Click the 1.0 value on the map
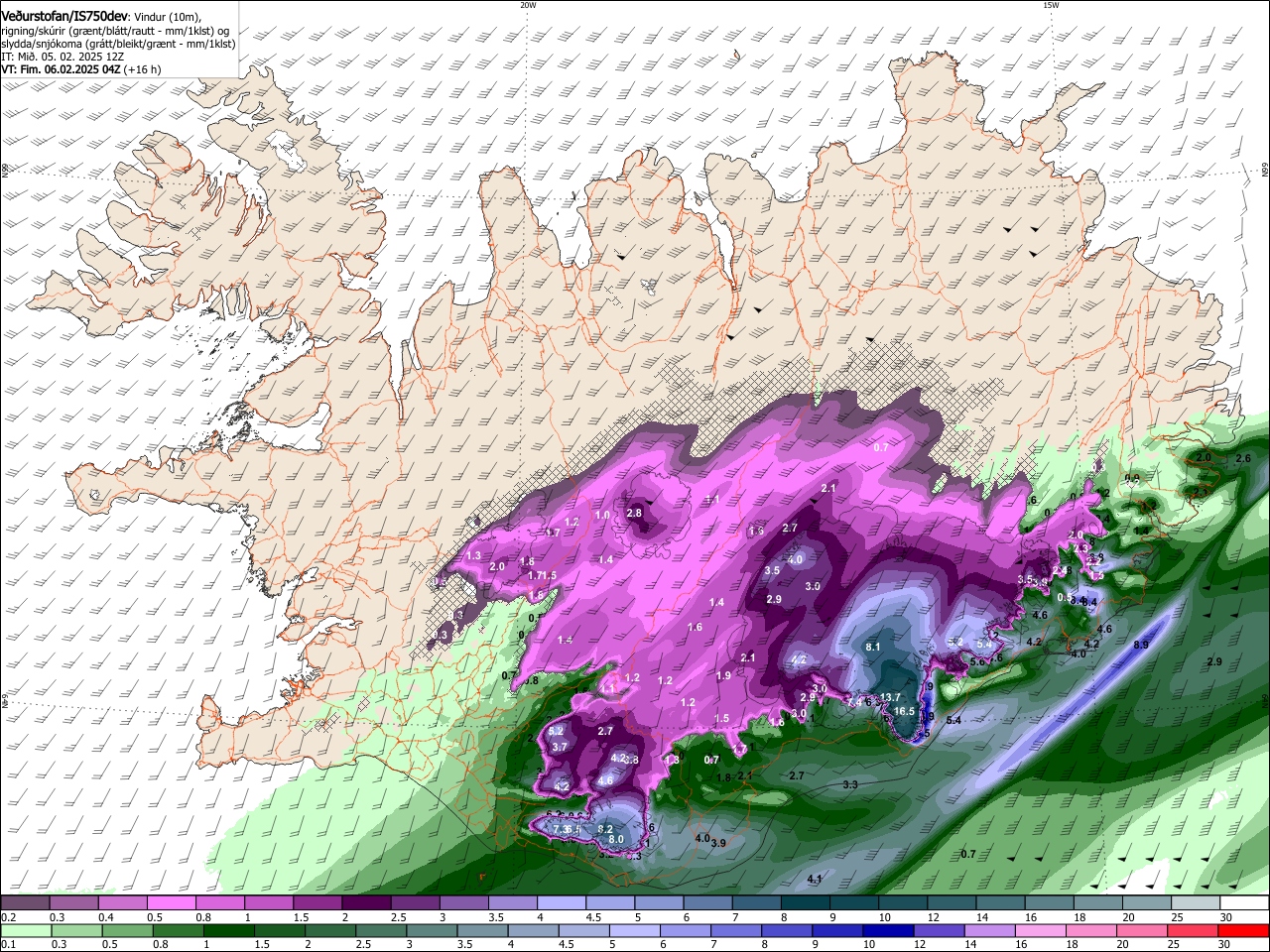 point(602,515)
